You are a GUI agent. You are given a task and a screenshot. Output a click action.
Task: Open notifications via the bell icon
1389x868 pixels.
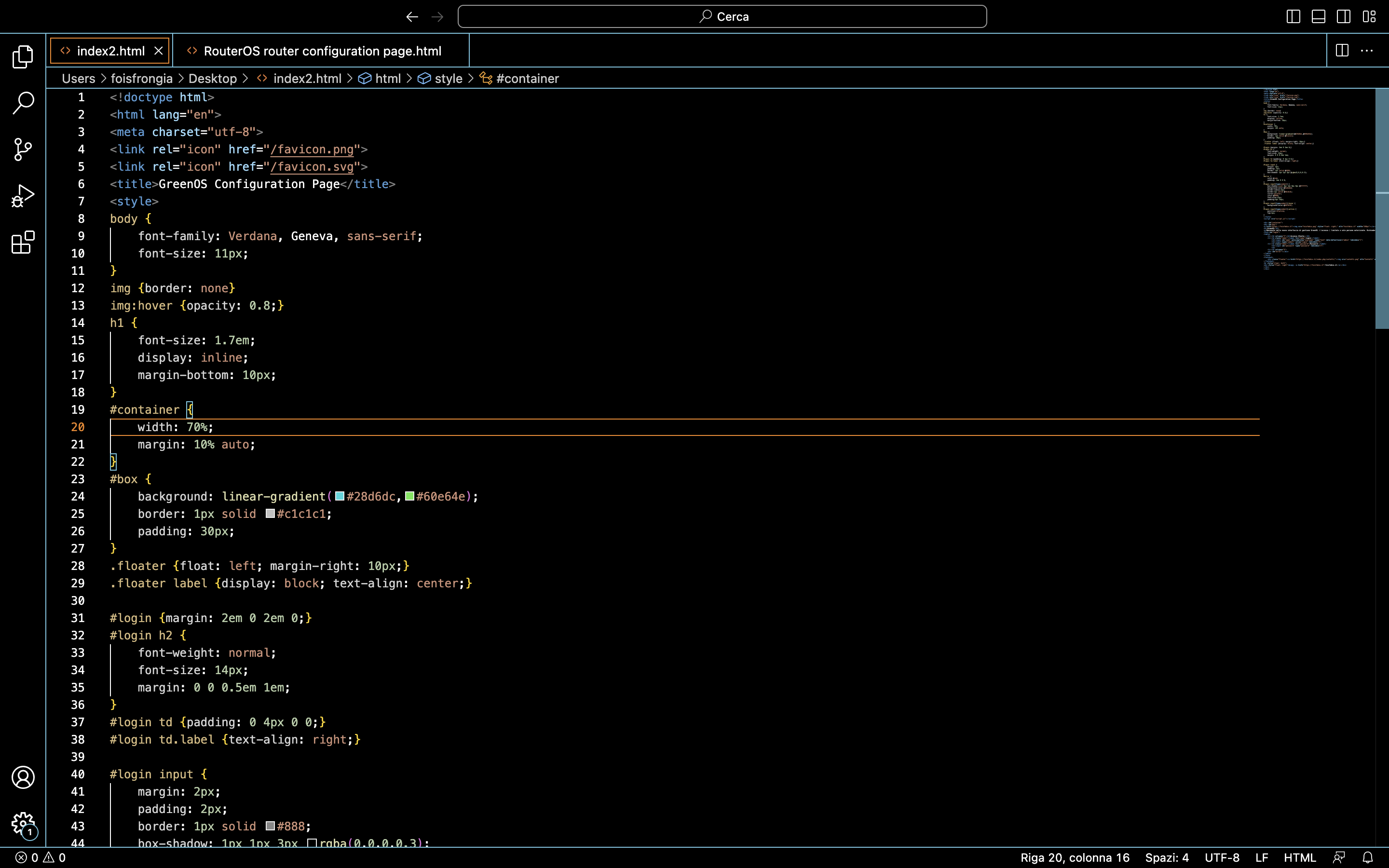(1371, 857)
